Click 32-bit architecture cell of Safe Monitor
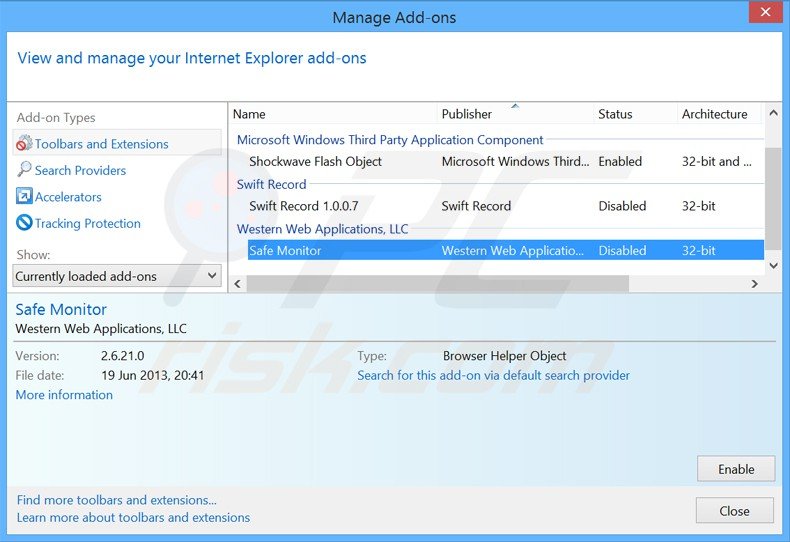The image size is (790, 542). point(699,250)
